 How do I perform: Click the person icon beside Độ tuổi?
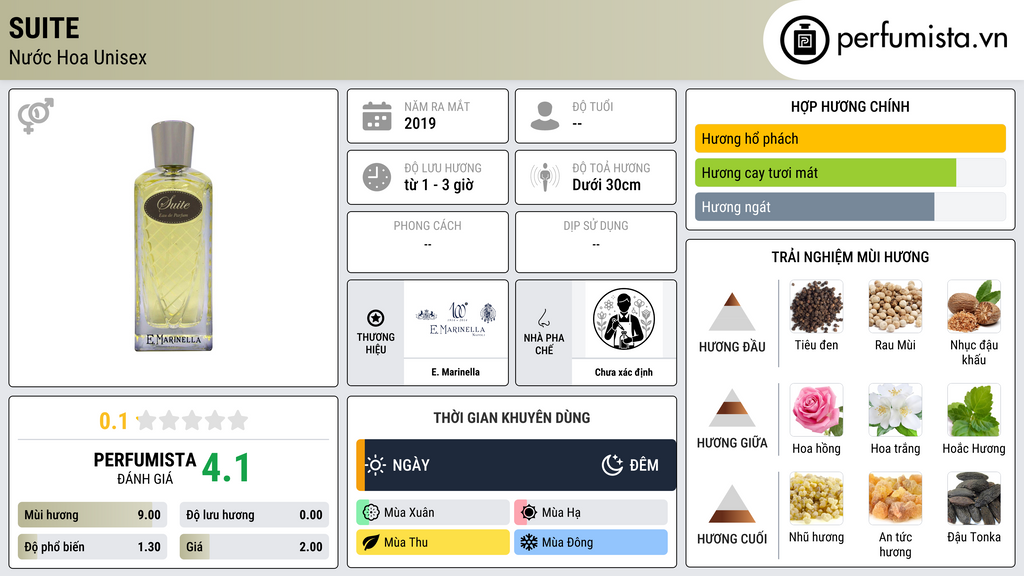(x=545, y=116)
